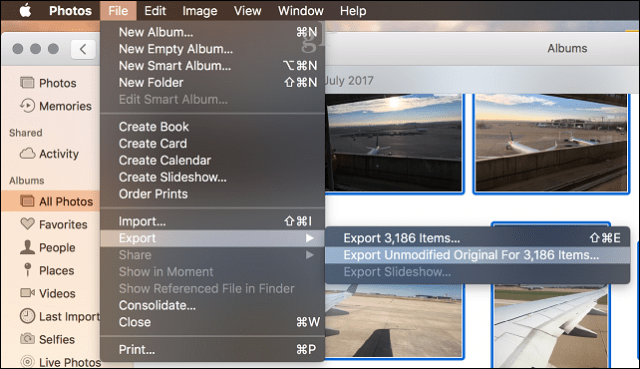Open the Apple menu icon
Screen dimensions: 640x369
point(25,11)
